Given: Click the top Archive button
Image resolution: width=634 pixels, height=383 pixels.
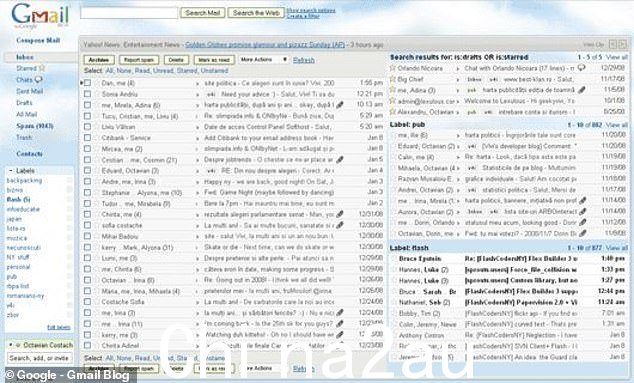Looking at the screenshot, I should [99, 60].
